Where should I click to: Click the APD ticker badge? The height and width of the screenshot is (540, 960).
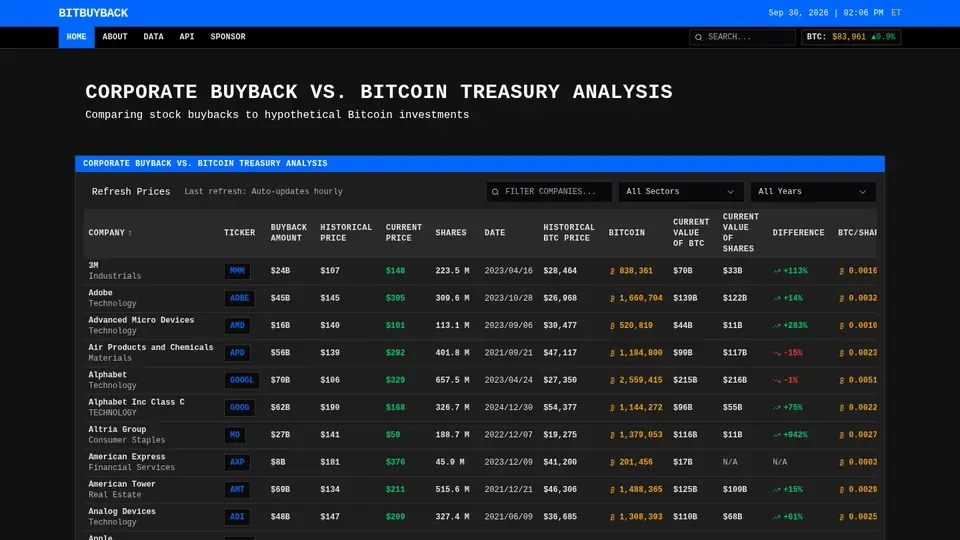237,353
